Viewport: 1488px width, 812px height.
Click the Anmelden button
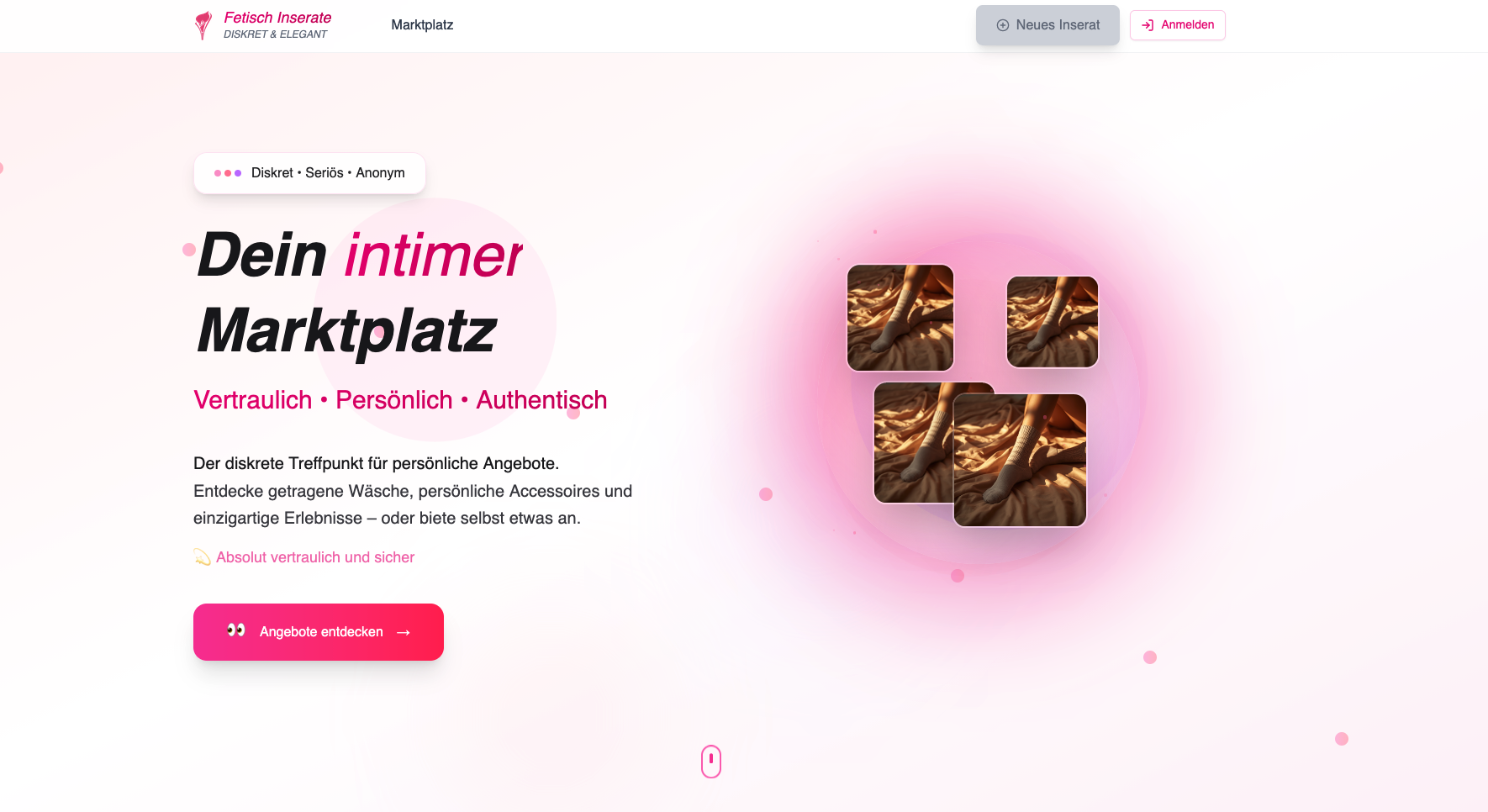click(1177, 25)
